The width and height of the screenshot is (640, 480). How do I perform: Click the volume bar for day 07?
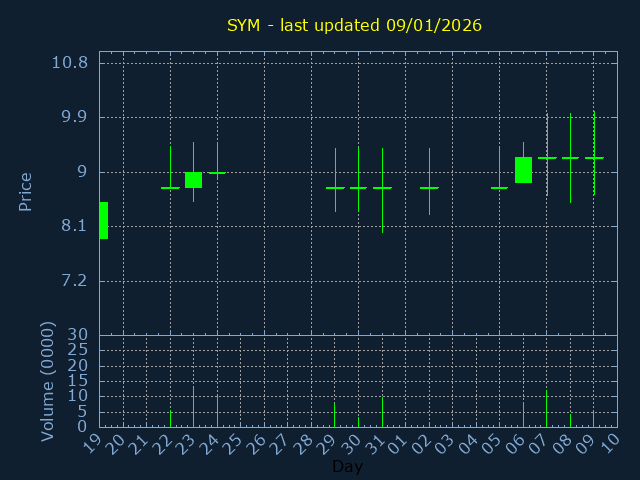(547, 408)
